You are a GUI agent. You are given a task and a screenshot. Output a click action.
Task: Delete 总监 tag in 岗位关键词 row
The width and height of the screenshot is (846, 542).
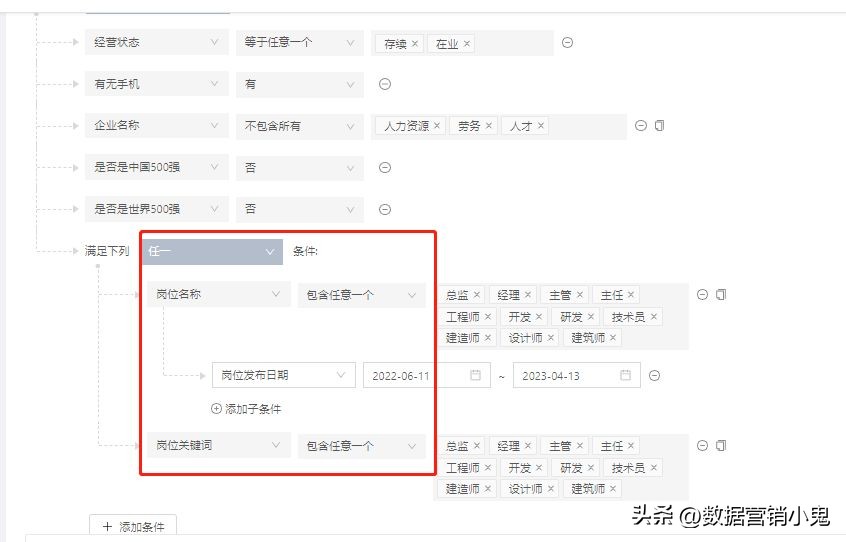(476, 446)
